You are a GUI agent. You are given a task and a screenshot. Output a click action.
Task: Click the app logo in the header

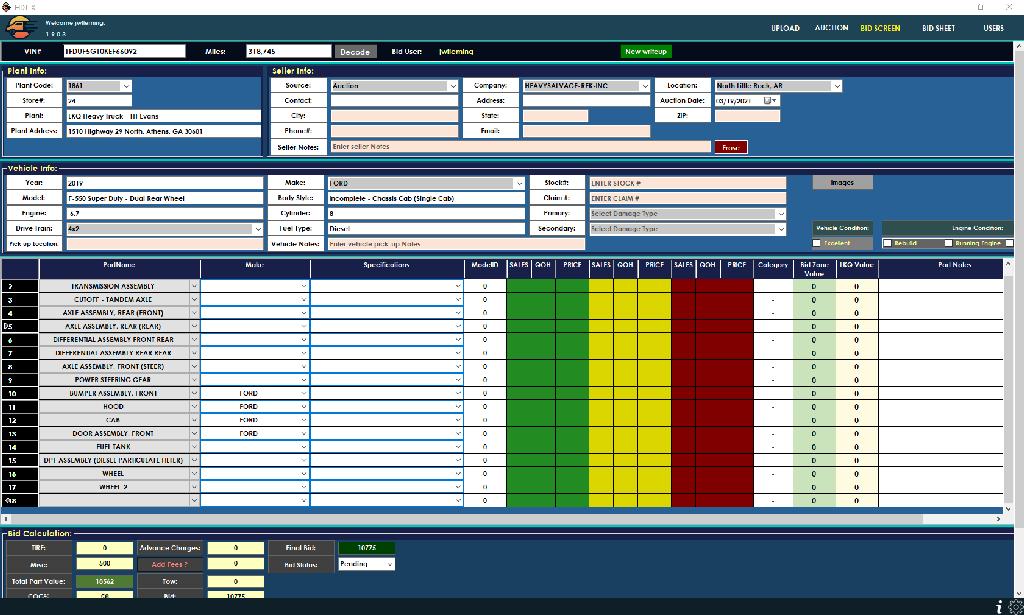pyautogui.click(x=21, y=28)
